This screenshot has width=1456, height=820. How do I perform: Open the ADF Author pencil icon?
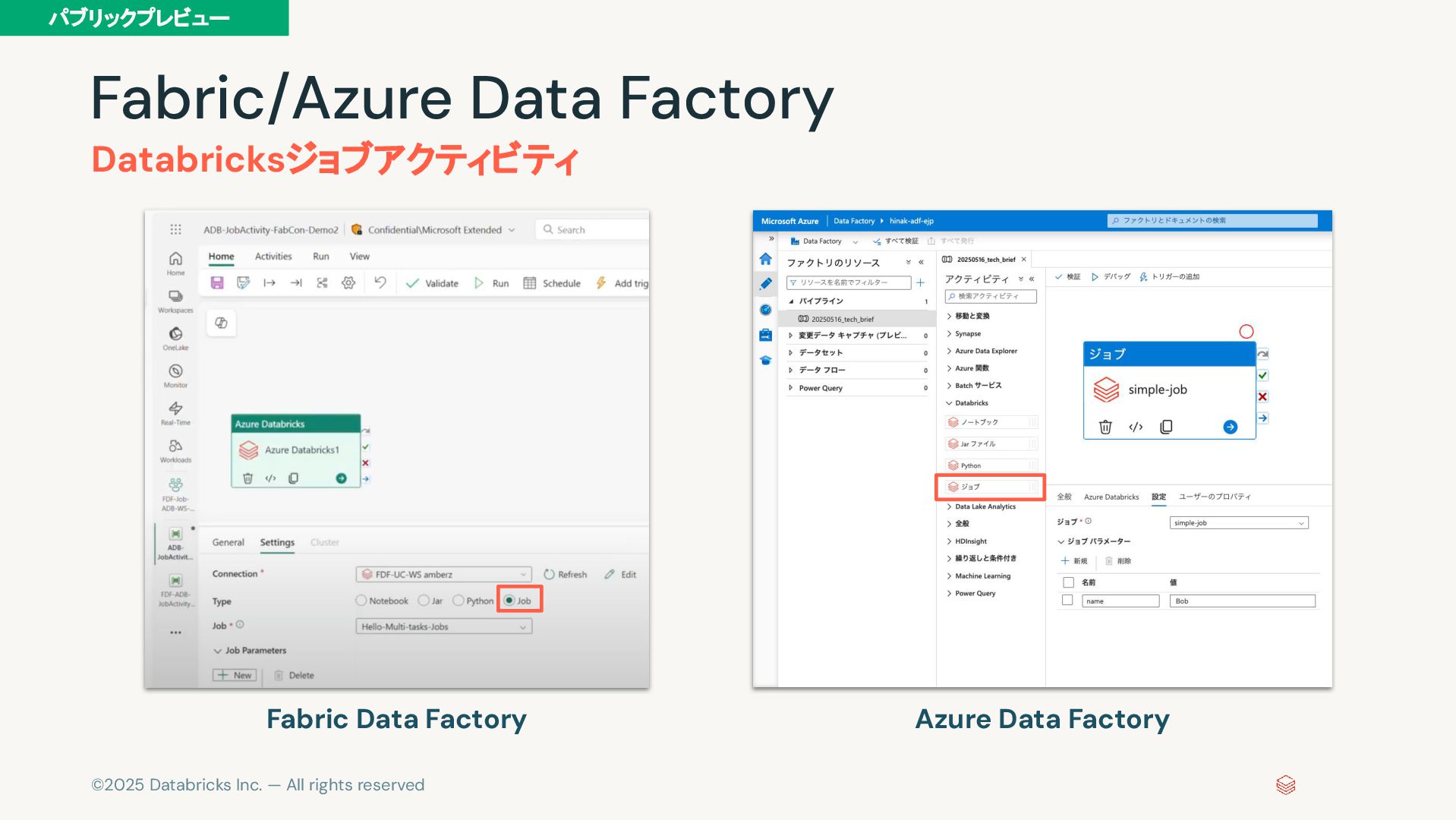coord(765,284)
